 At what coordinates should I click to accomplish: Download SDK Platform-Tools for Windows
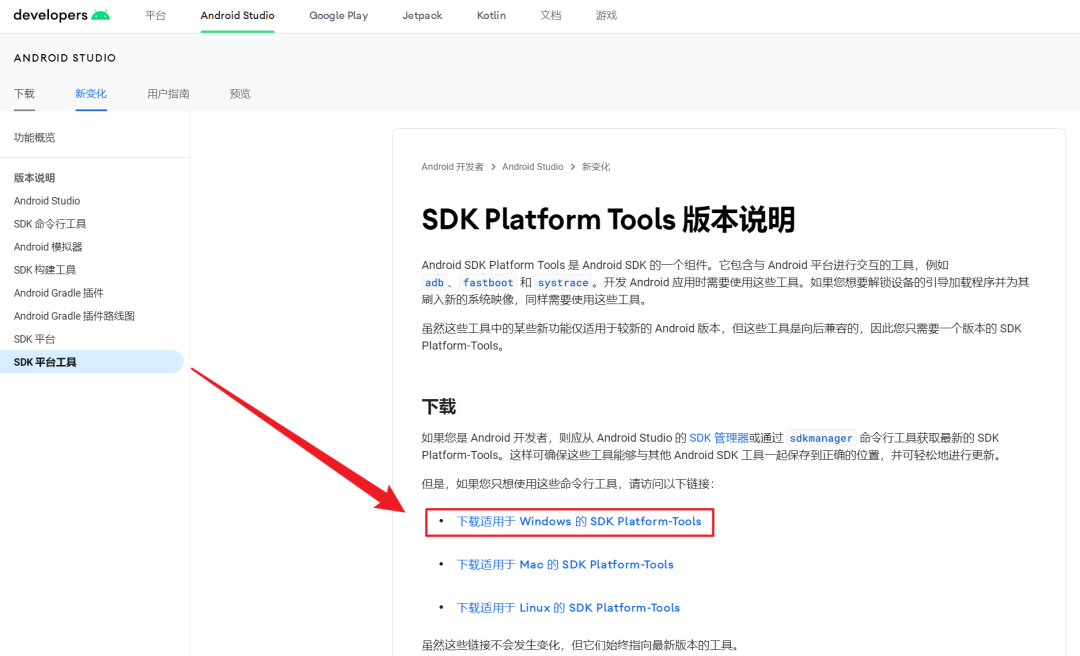(x=579, y=522)
